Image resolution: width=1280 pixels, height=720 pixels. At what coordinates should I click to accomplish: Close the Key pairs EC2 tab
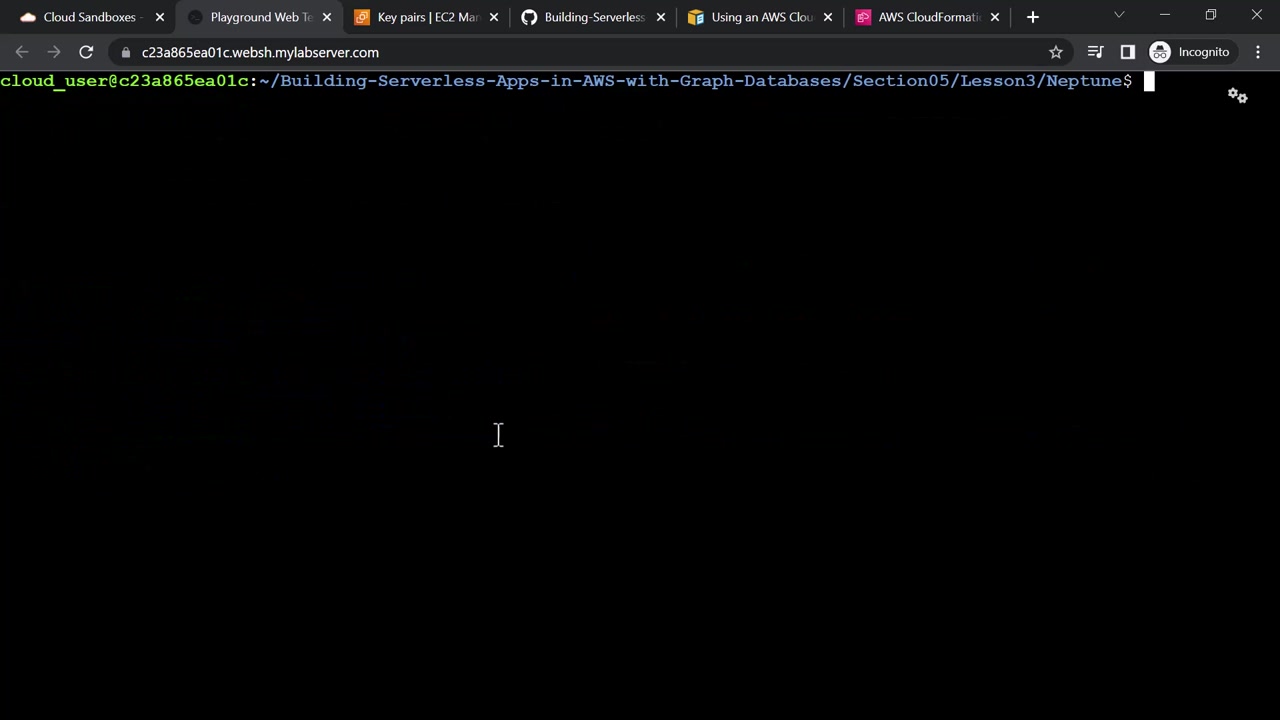point(493,17)
